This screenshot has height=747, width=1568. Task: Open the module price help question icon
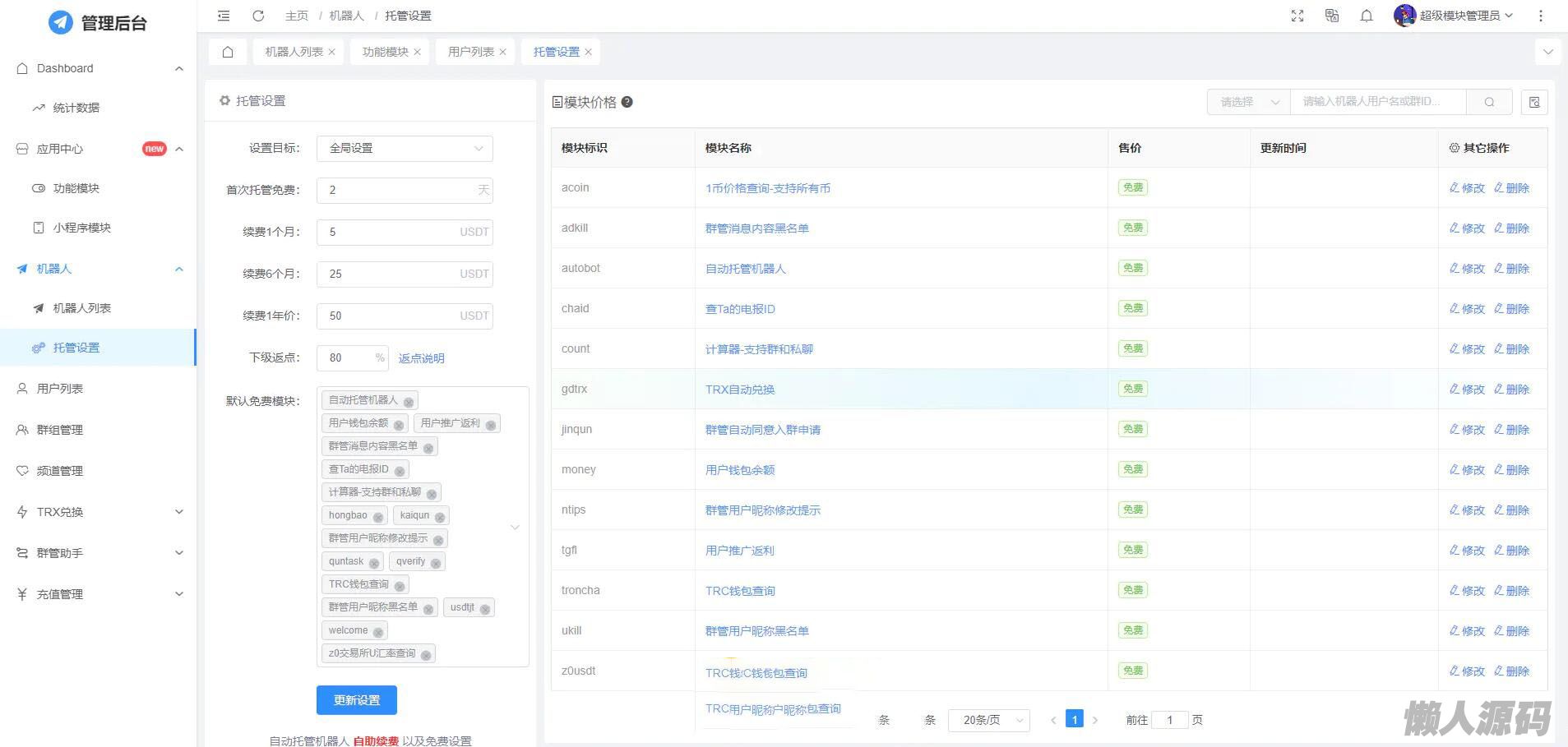pos(627,102)
